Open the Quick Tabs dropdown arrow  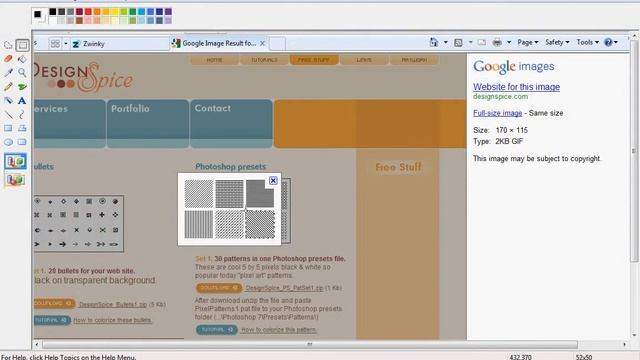pos(65,43)
